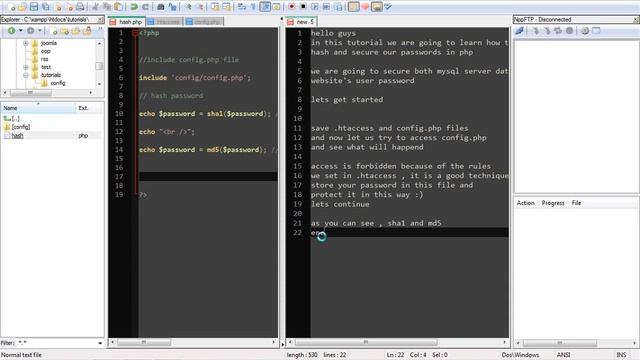Print the document using the printer icon

[80, 7]
